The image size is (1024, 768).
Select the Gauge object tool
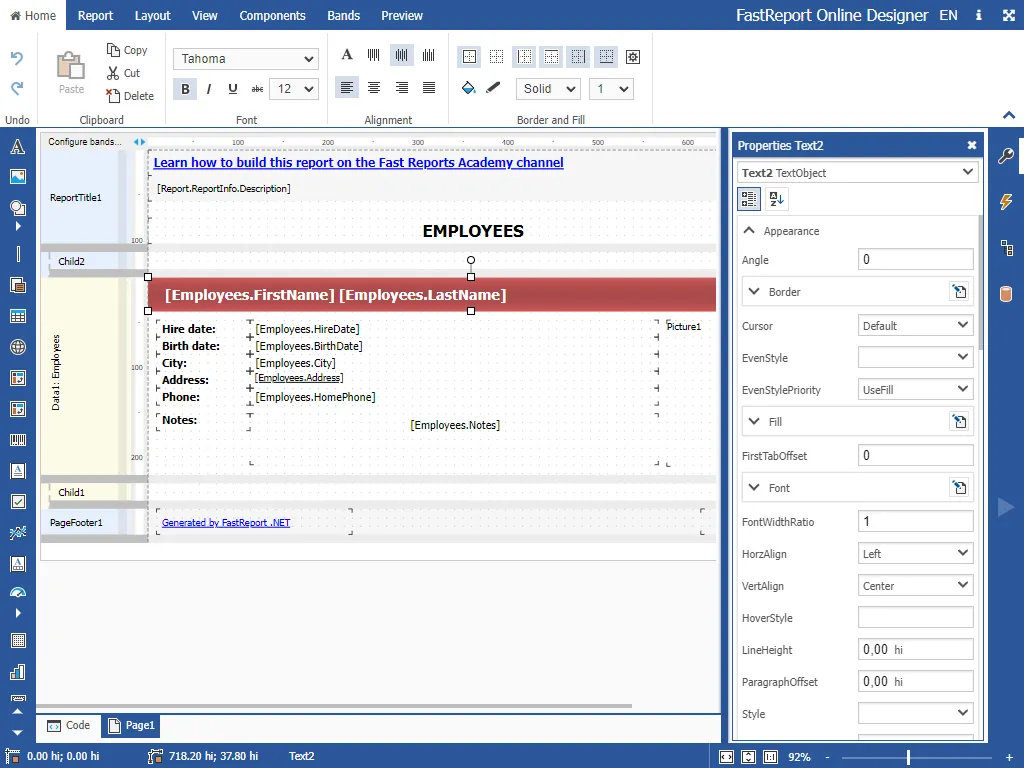pos(18,592)
